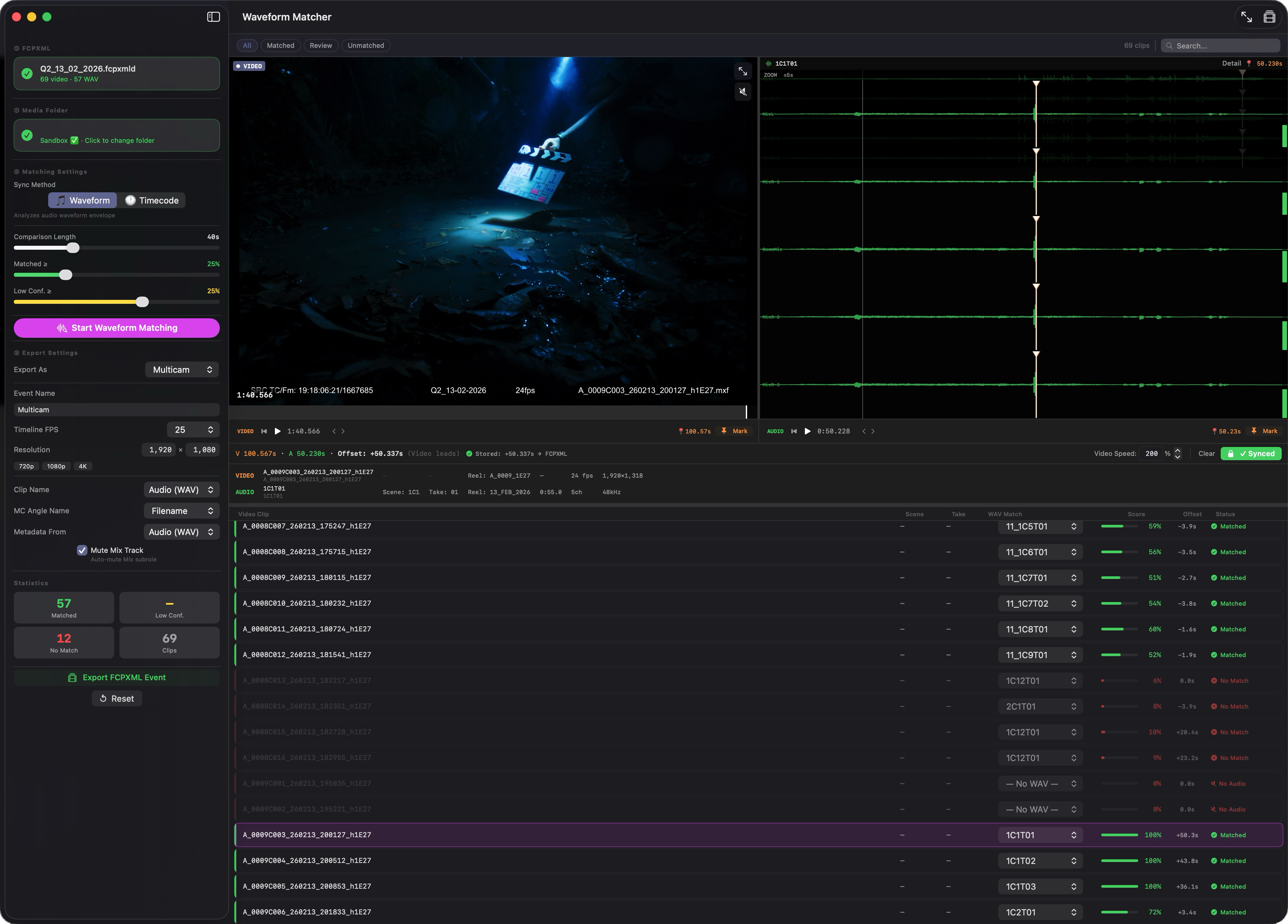Viewport: 1288px width, 924px height.
Task: Enable the Timecode sync method
Action: click(152, 200)
